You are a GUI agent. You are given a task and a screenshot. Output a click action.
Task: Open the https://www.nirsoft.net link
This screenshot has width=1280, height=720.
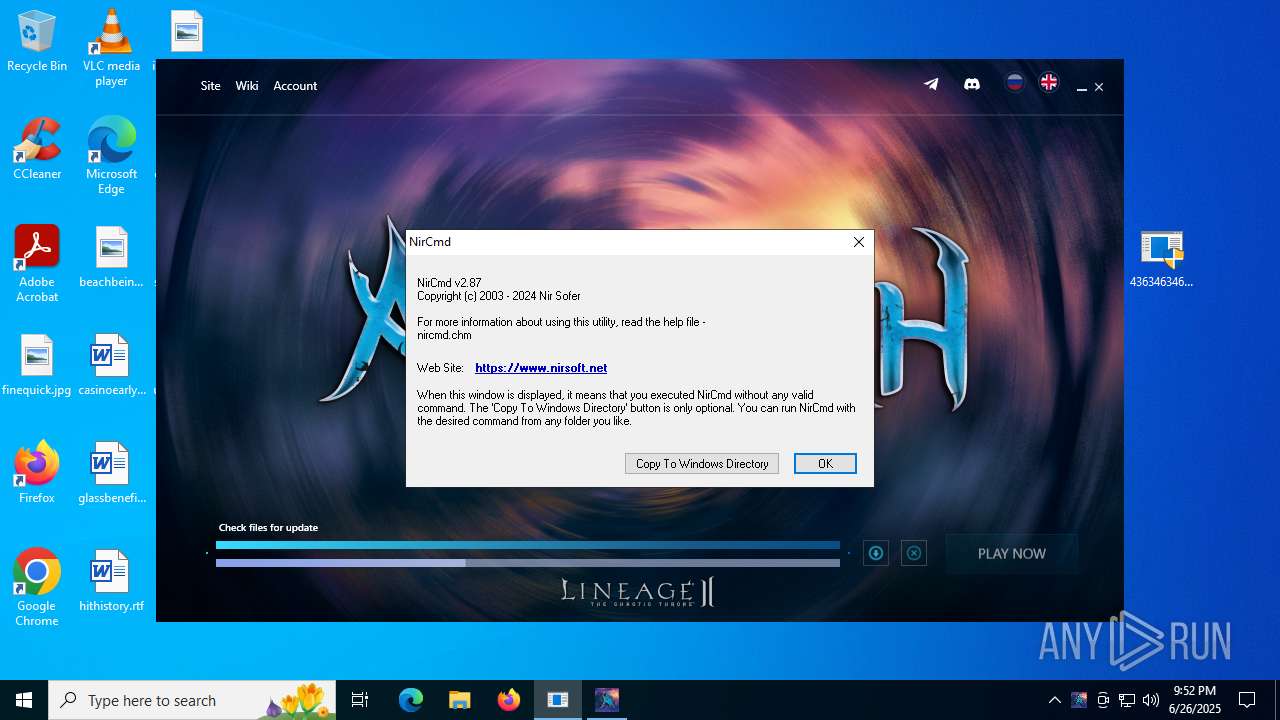click(541, 368)
